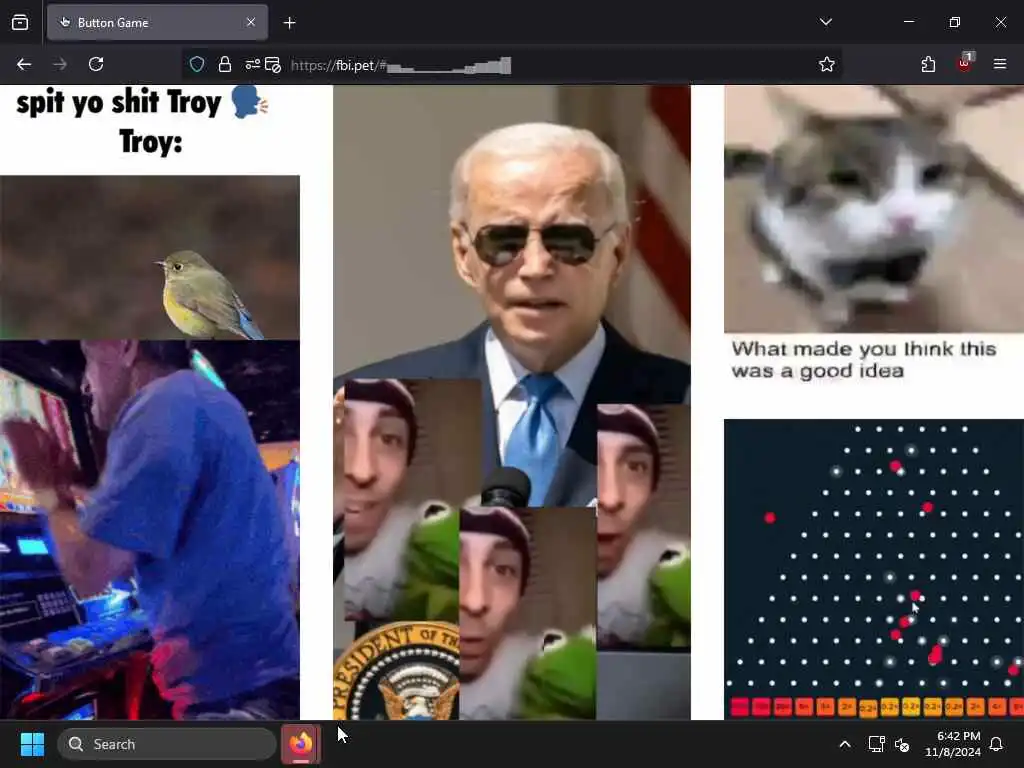Open the site permissions icon
Image resolution: width=1024 pixels, height=768 pixels.
point(253,64)
